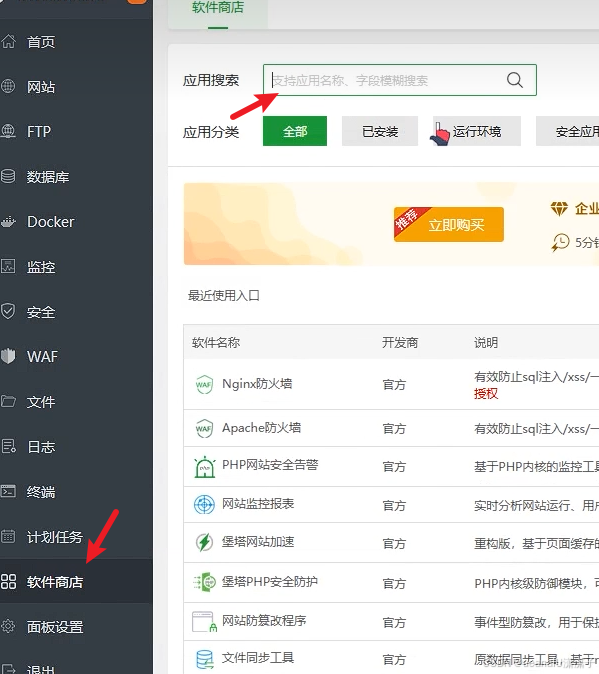This screenshot has height=674, width=599.
Task: Focus the 应用搜索 input field
Action: pyautogui.click(x=400, y=80)
